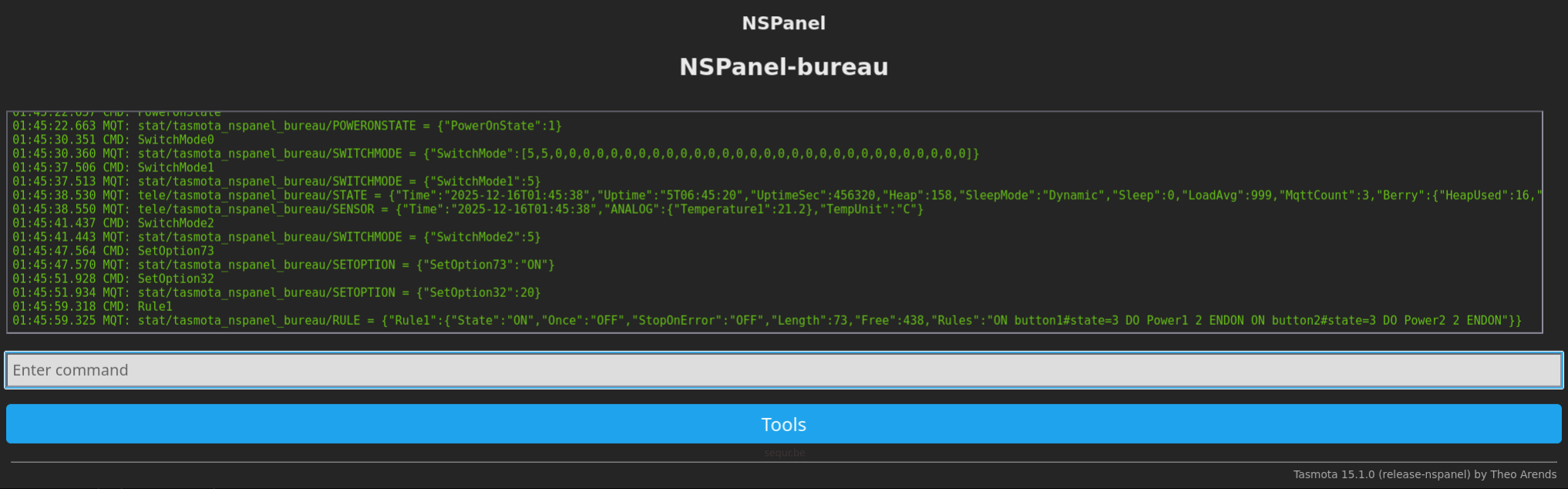Click the SENSOR Temperature1 log line
This screenshot has width=1568, height=489.
(467, 209)
